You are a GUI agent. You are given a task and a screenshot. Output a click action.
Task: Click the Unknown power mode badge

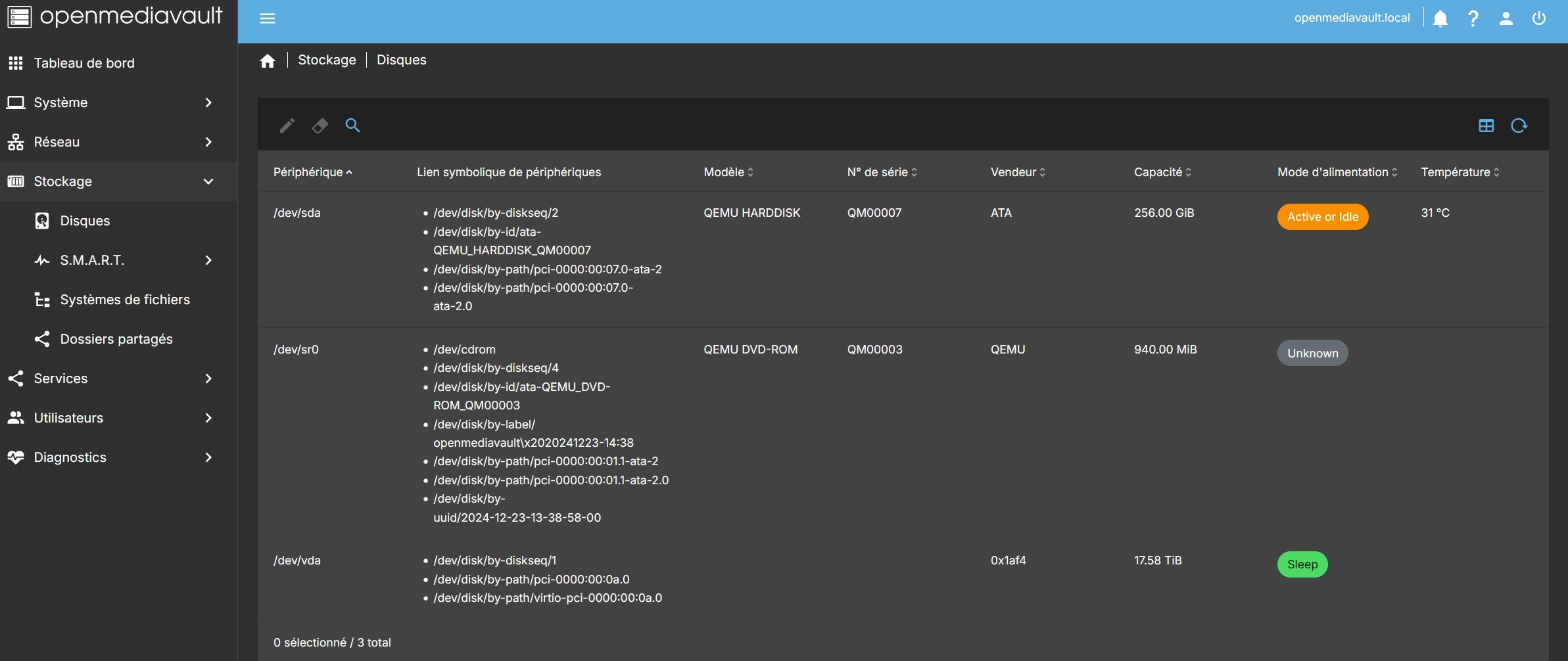[1312, 353]
